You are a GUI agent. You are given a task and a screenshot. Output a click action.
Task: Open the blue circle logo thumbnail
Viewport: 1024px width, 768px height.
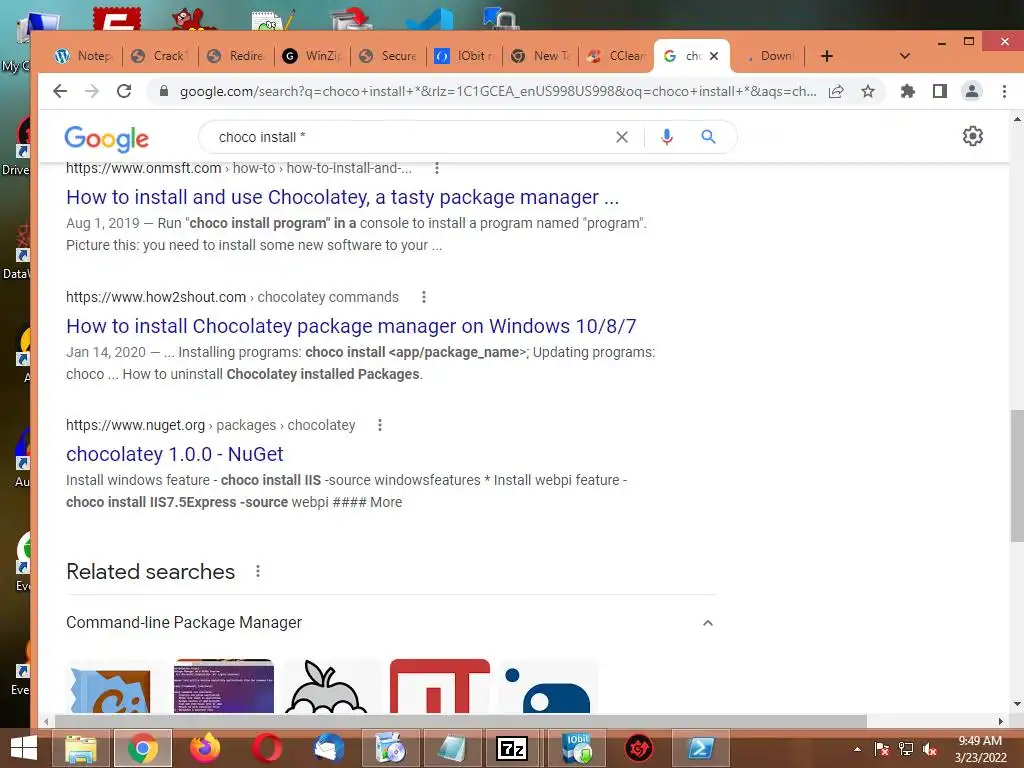pyautogui.click(x=548, y=686)
